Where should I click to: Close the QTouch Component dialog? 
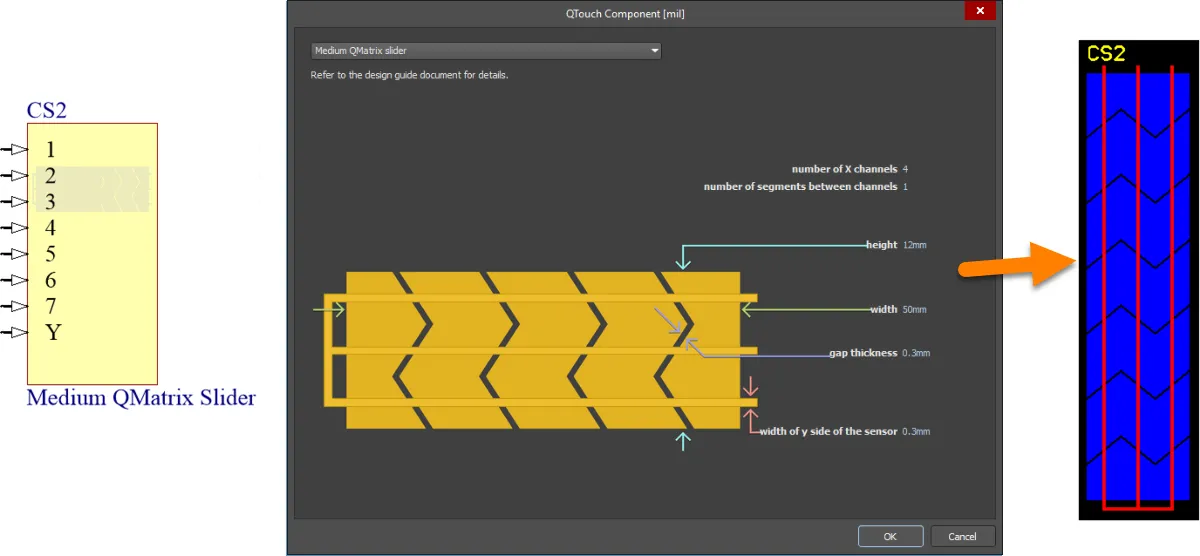coord(978,12)
